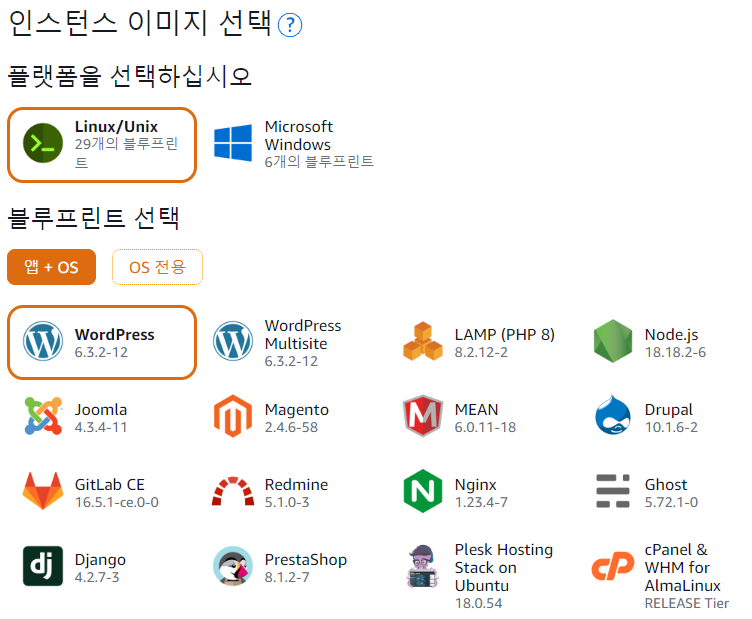This screenshot has width=752, height=619.
Task: Select the Drupal drop icon
Action: pos(613,415)
